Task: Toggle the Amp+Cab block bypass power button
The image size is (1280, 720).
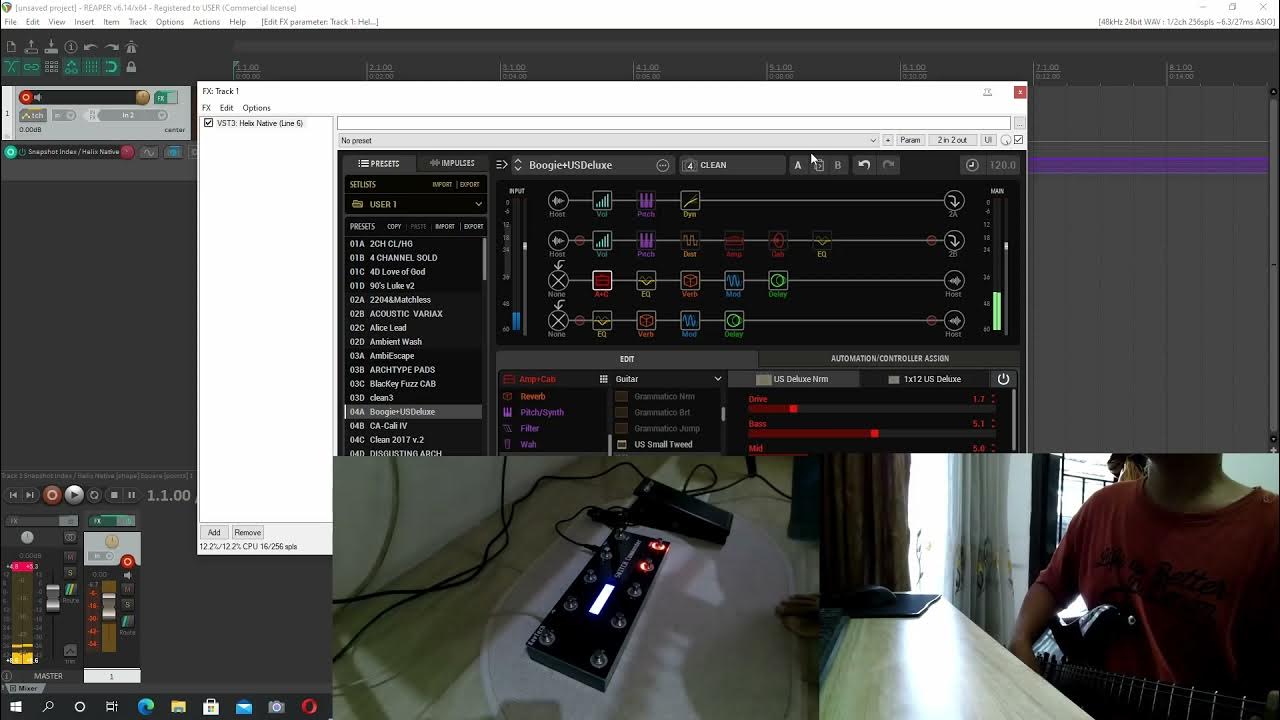Action: (1003, 379)
